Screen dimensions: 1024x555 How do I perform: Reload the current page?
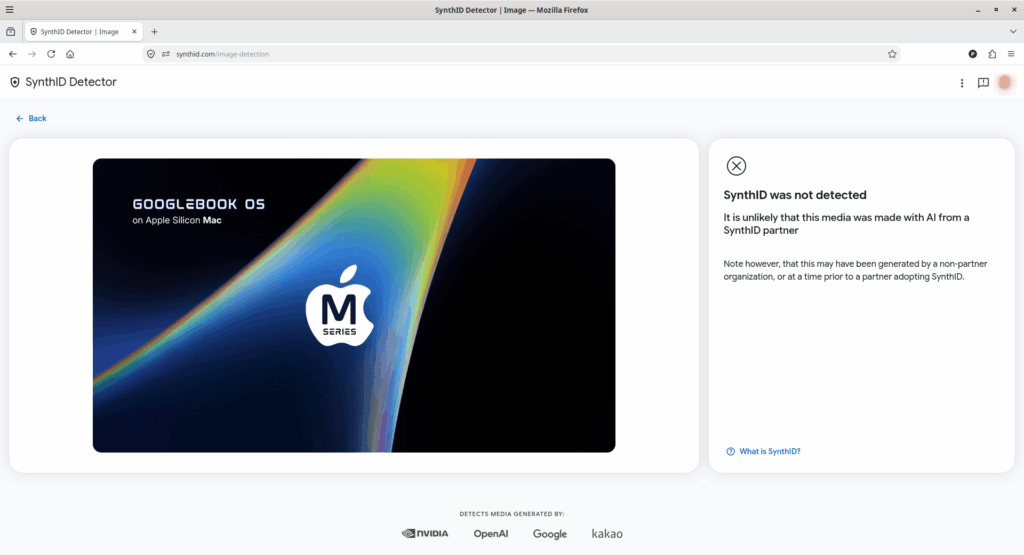51,54
